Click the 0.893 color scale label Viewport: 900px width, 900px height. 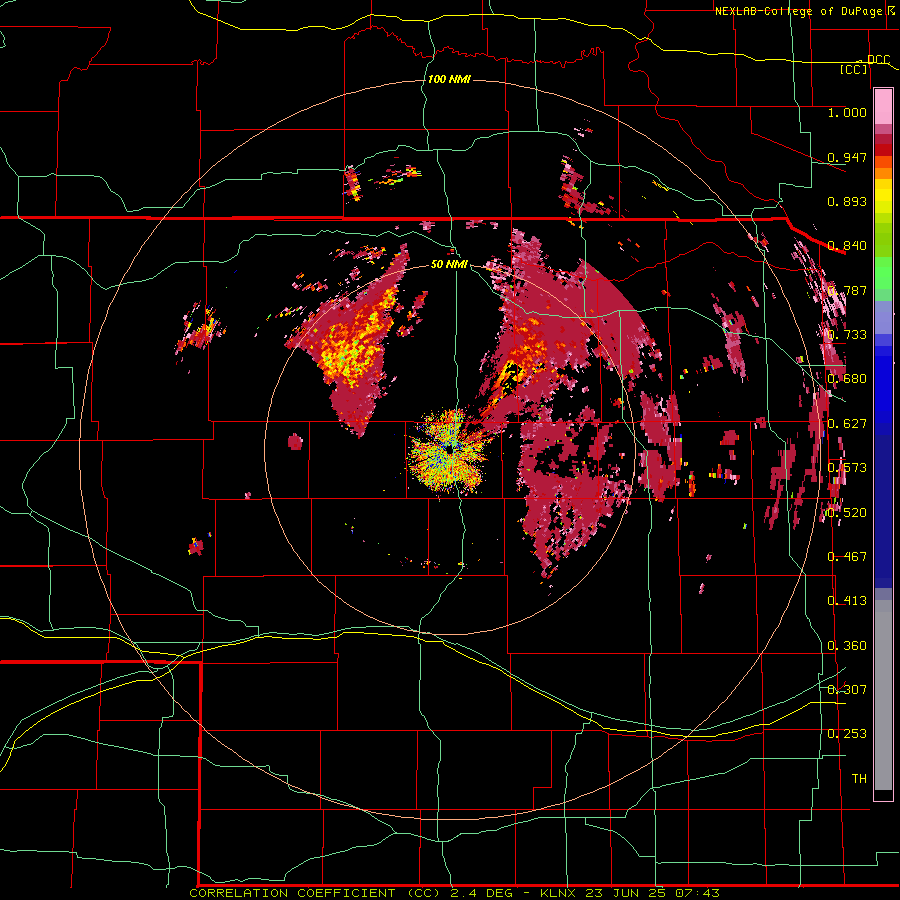coord(847,201)
